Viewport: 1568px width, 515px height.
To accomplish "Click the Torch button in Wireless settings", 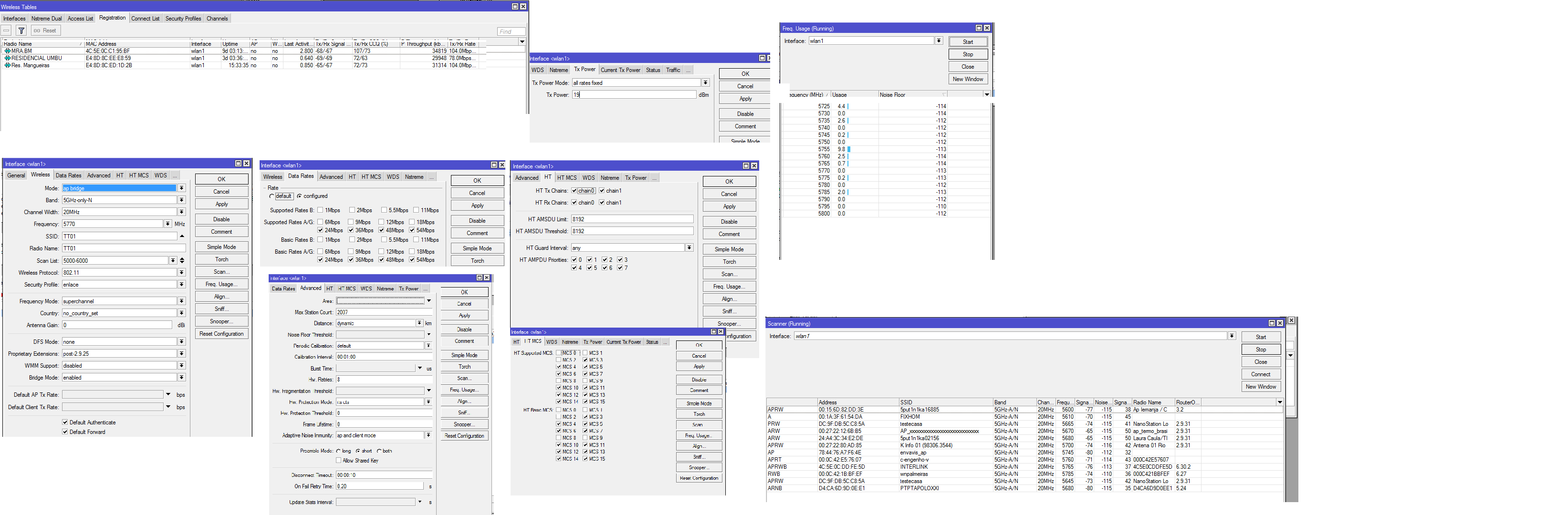I will (221, 259).
